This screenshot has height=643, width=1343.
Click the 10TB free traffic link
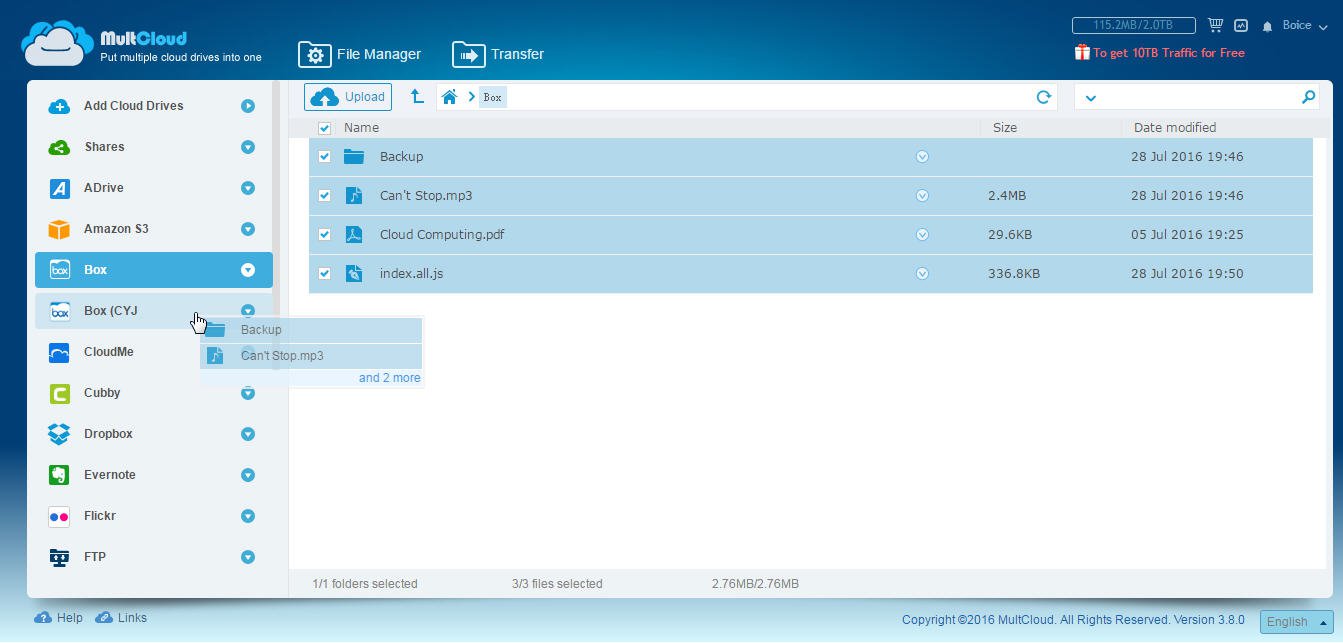coord(1167,53)
